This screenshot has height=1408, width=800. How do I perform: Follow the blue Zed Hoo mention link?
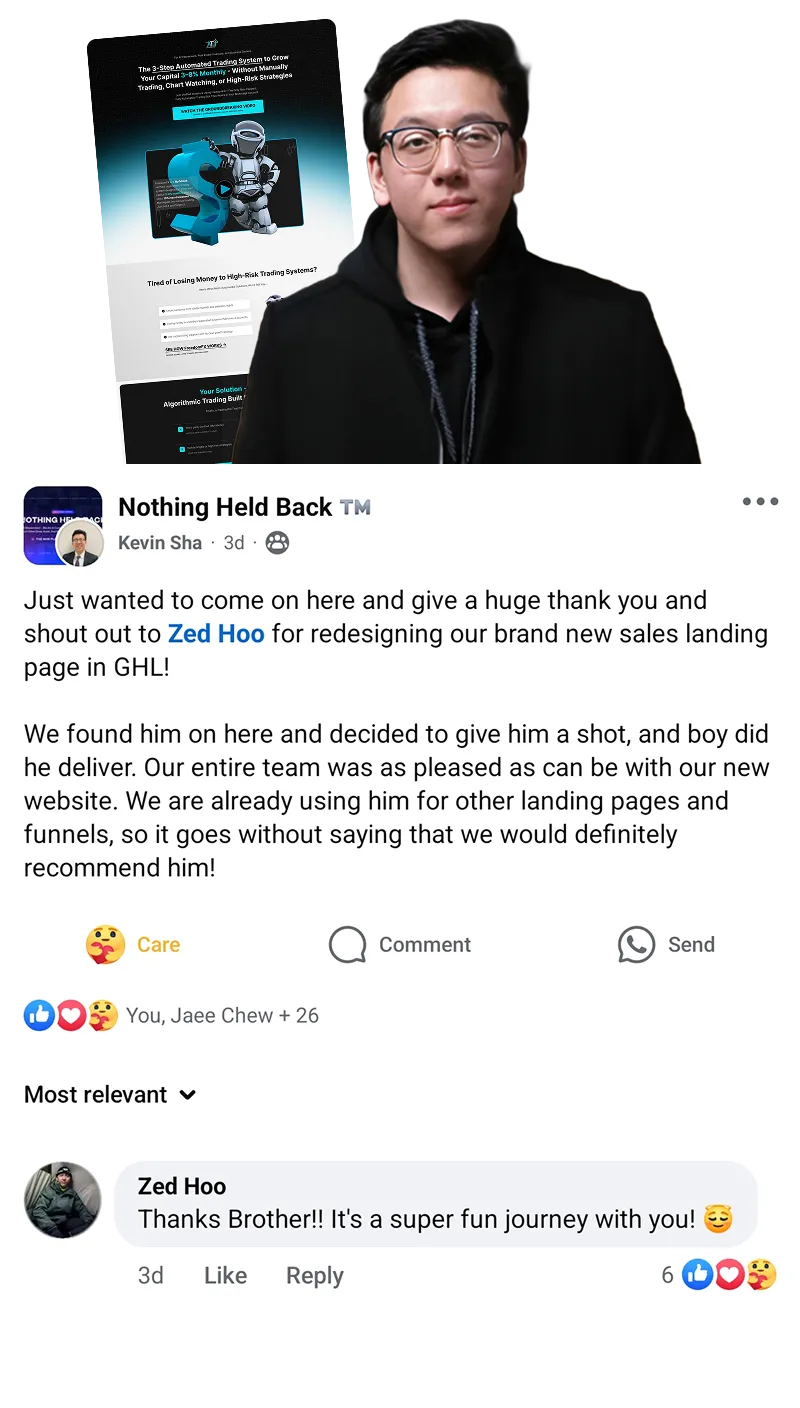click(x=216, y=634)
